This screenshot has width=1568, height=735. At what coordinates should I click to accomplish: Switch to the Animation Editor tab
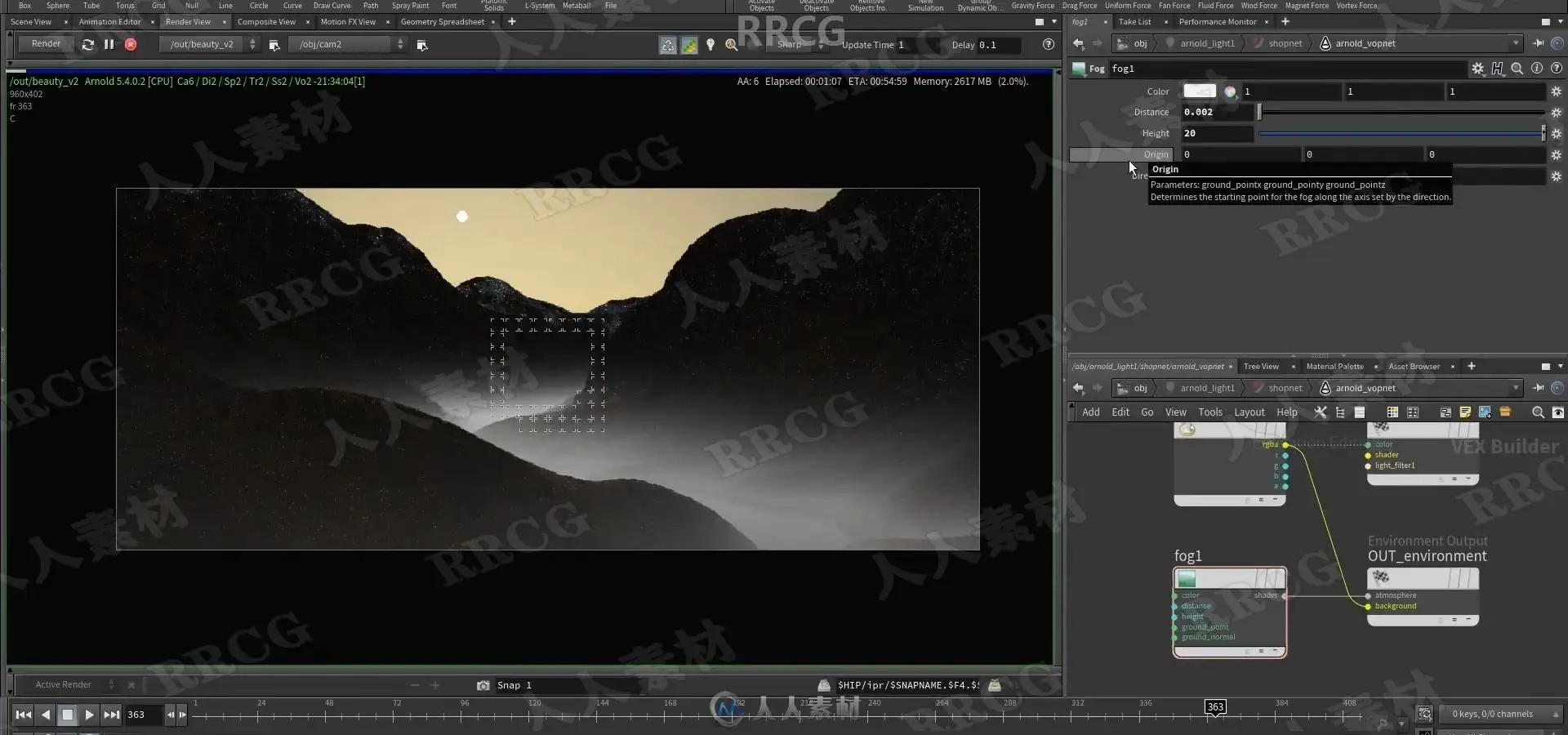tap(110, 22)
